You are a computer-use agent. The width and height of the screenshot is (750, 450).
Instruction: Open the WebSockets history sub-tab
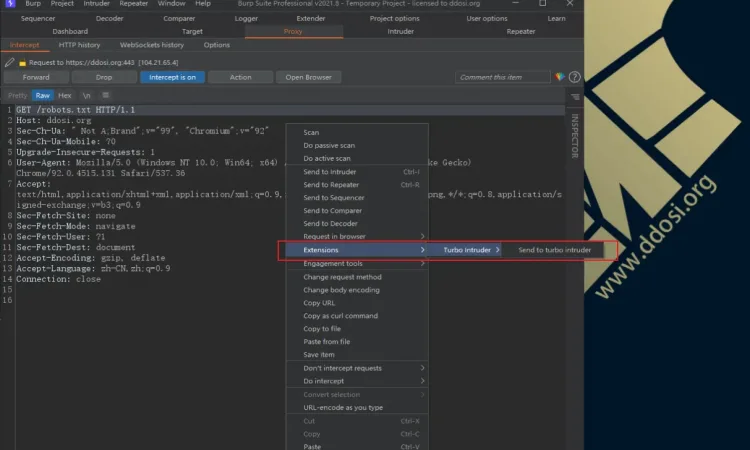coord(152,44)
